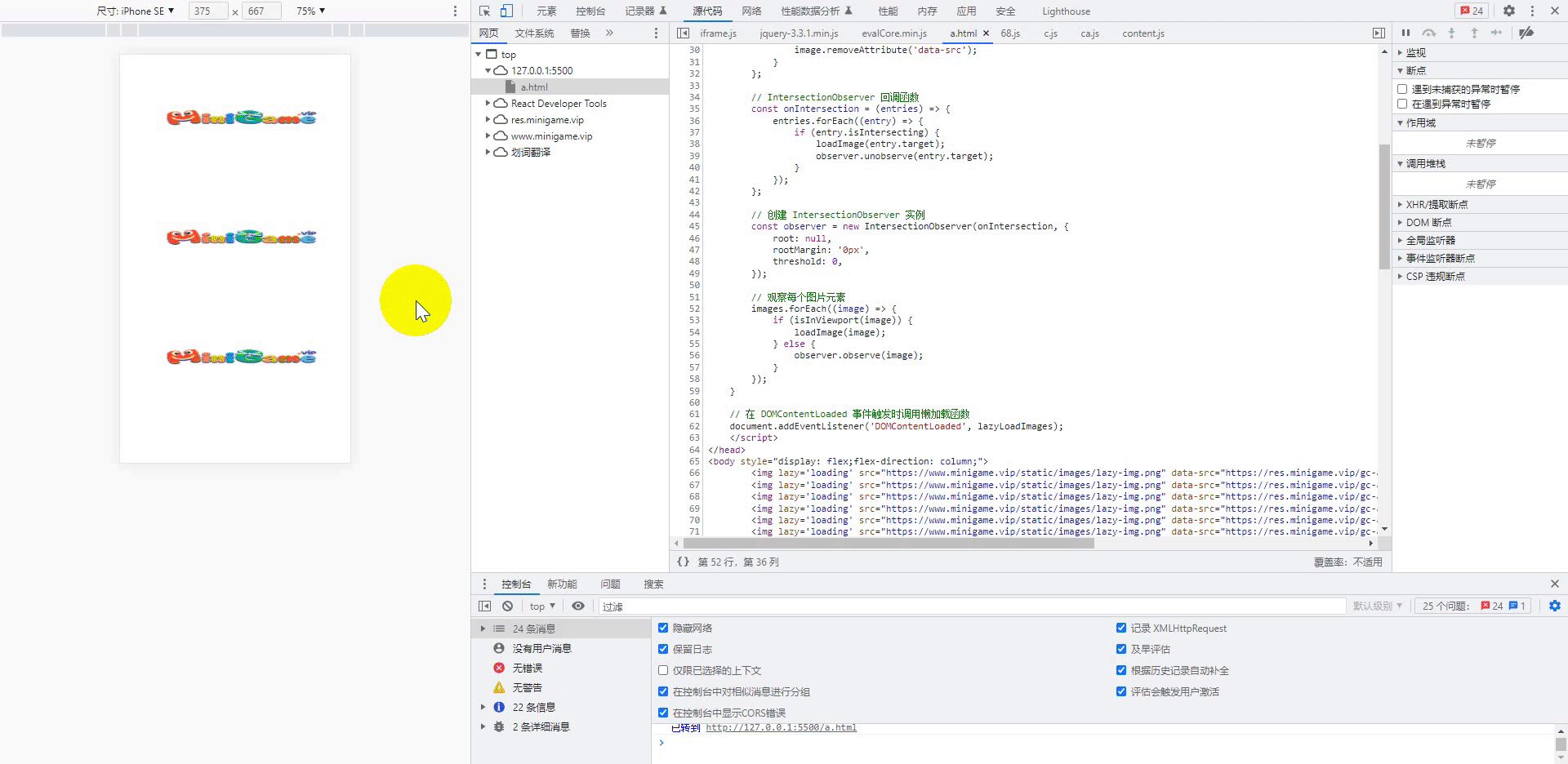Hide the debugger sidebar pane
This screenshot has height=764, width=1568.
pyautogui.click(x=1379, y=33)
